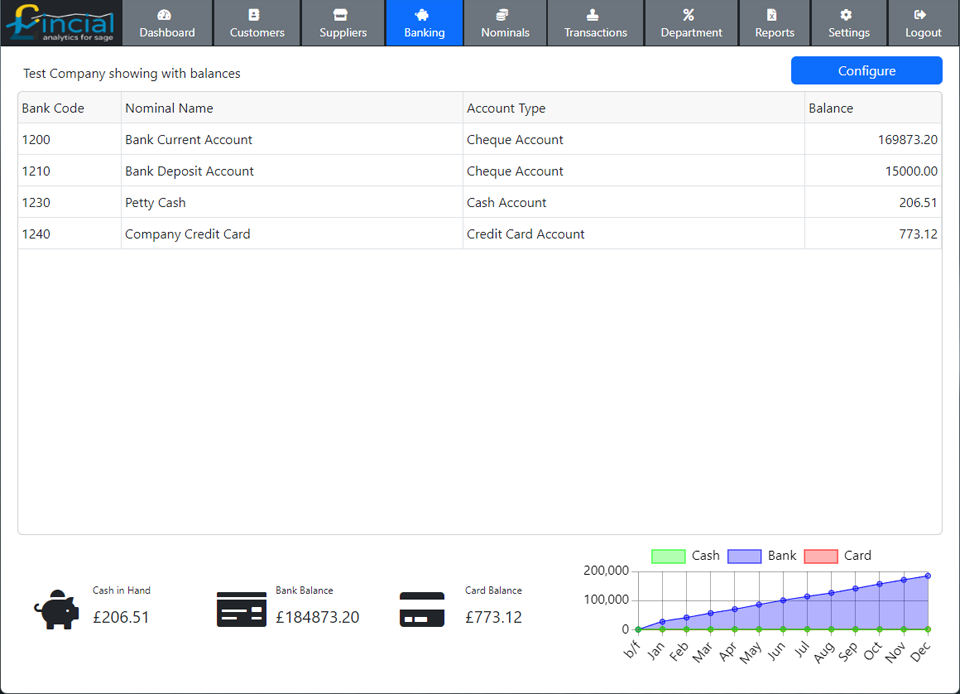
Task: Toggle the Cash legend swatch
Action: 668,556
